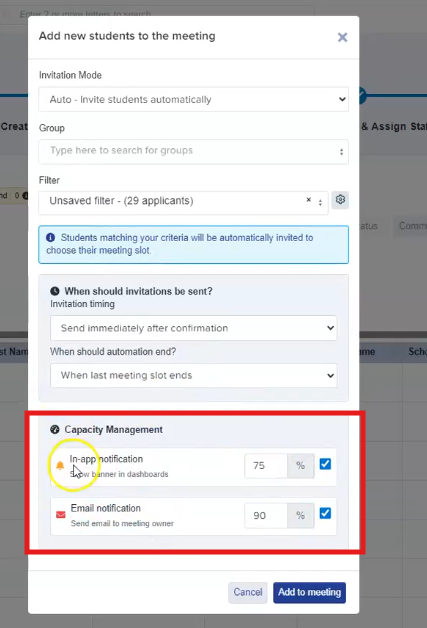427x628 pixels.
Task: Close the Add new students dialog
Action: click(342, 37)
